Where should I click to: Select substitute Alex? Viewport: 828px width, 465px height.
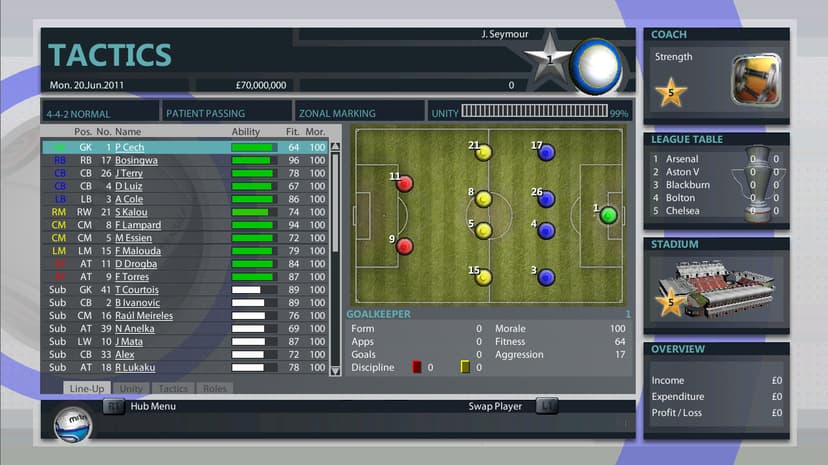click(x=125, y=354)
